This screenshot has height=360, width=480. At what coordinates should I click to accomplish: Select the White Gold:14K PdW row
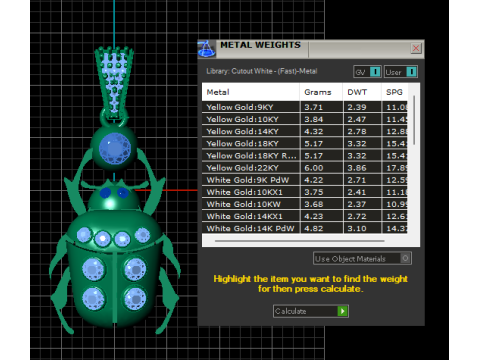click(305, 228)
